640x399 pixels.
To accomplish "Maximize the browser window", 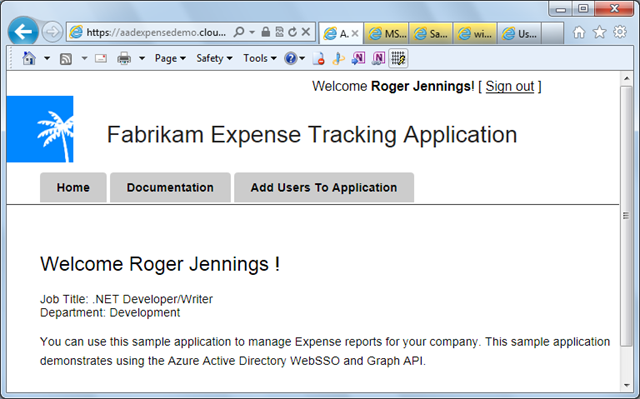I will click(x=583, y=9).
